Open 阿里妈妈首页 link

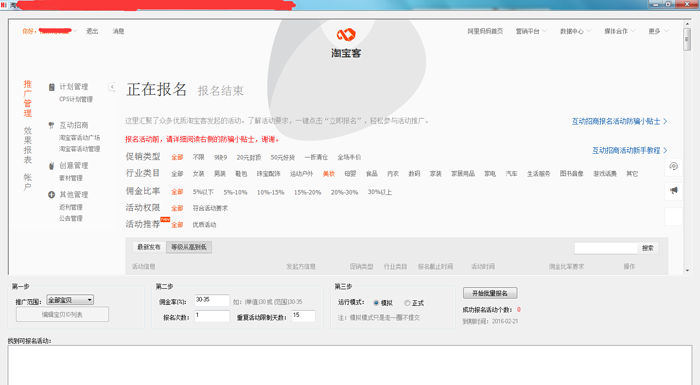[x=485, y=31]
